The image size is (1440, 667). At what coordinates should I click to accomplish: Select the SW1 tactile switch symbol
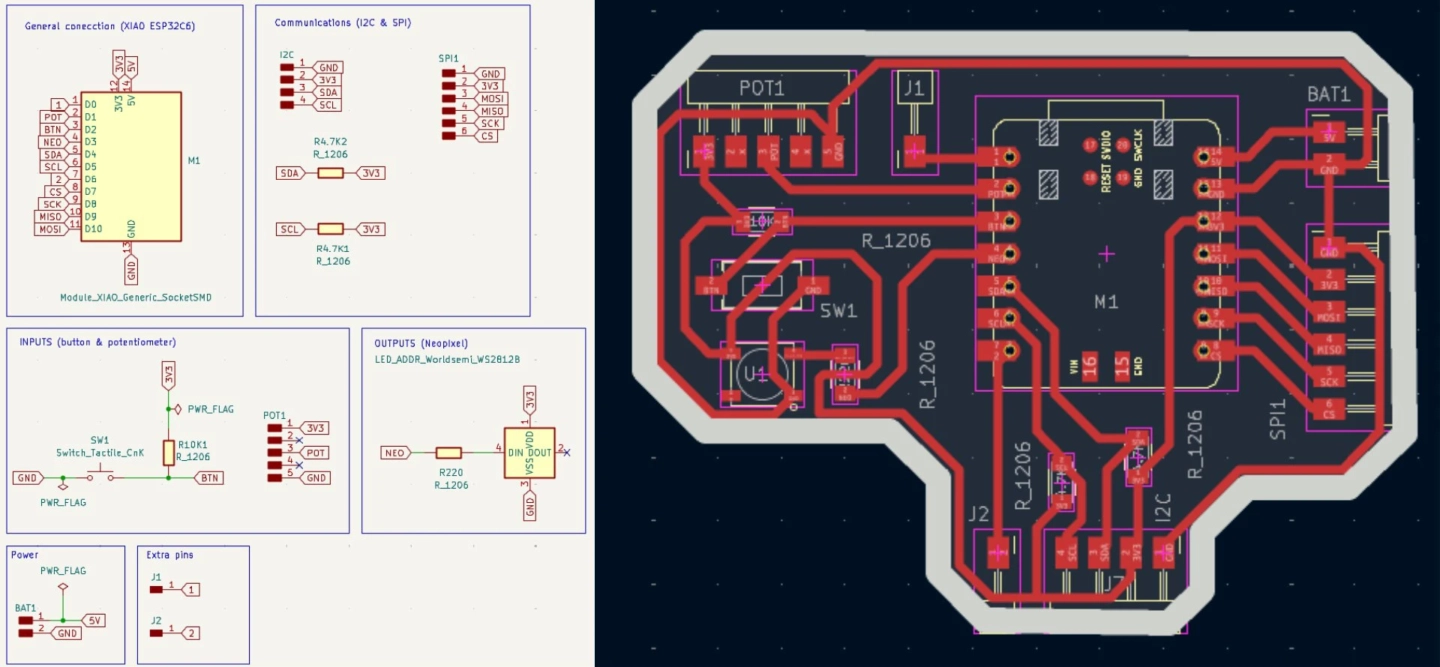click(99, 474)
